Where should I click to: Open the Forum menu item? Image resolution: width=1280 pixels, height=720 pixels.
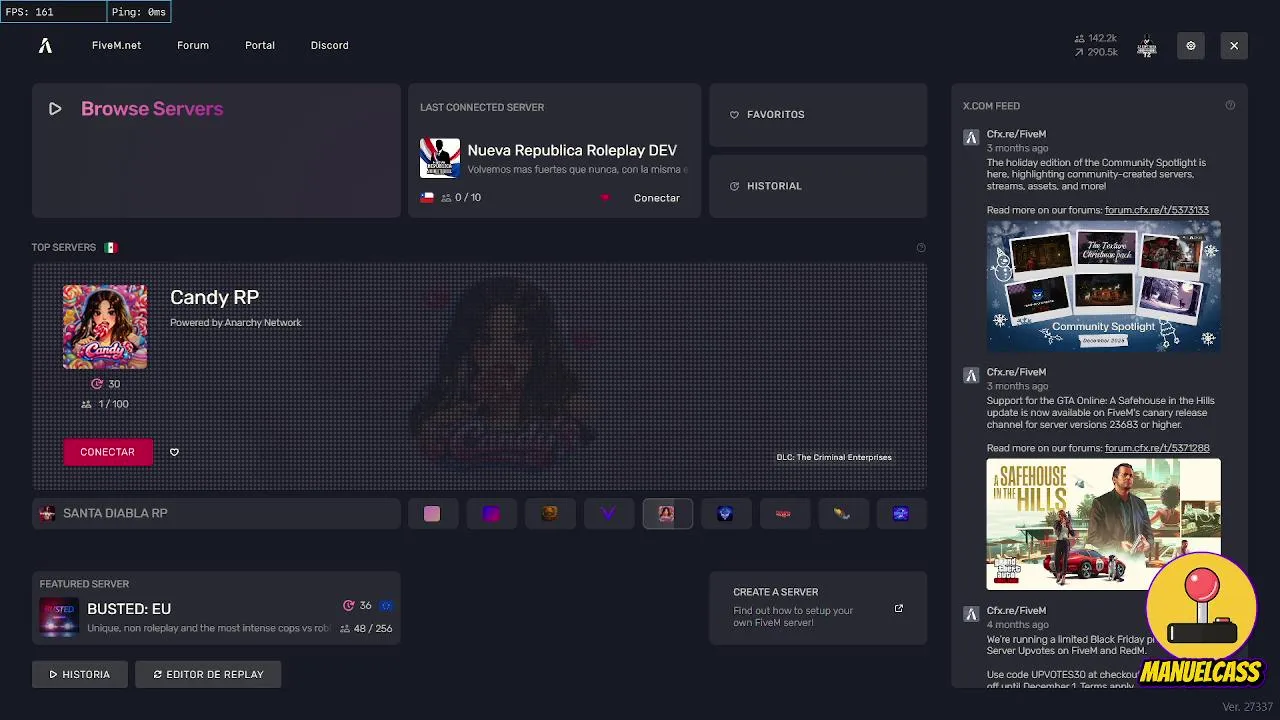click(193, 45)
